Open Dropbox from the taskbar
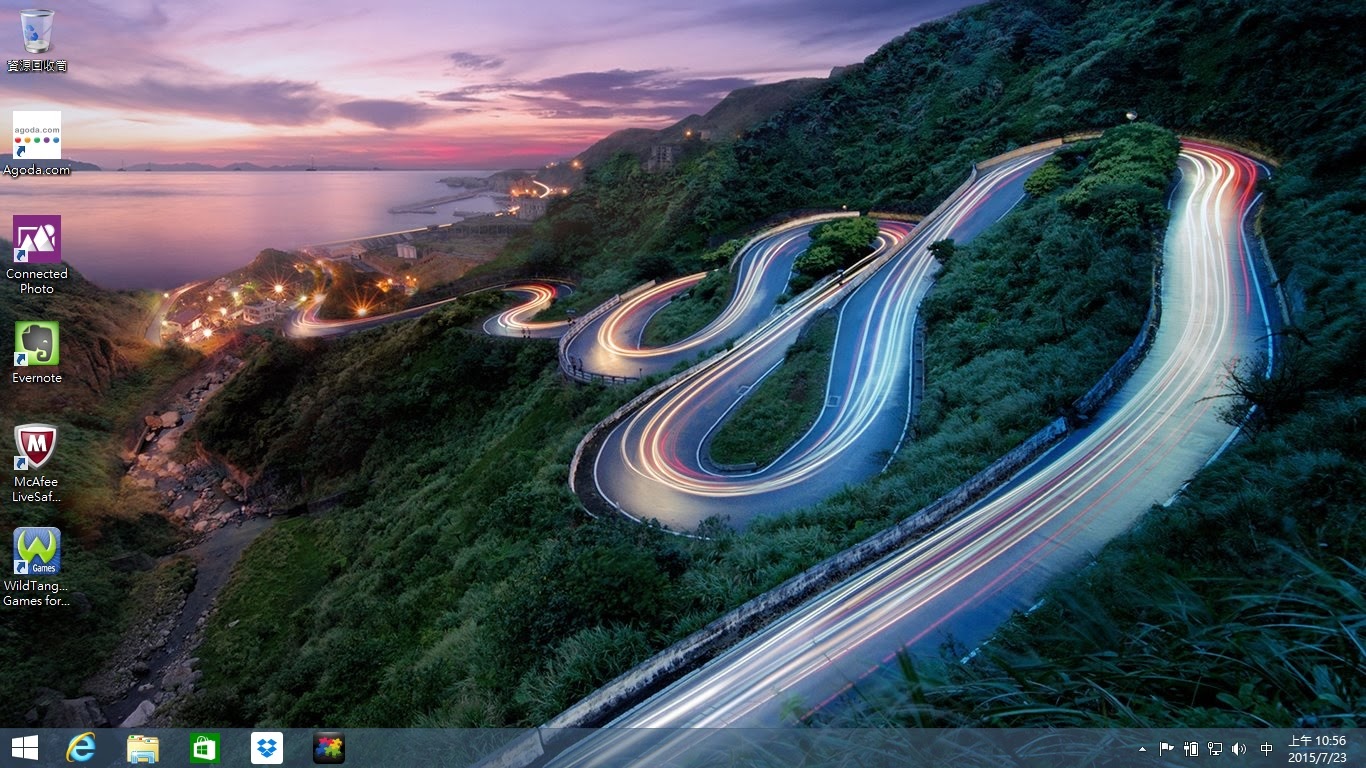The image size is (1366, 768). click(267, 748)
